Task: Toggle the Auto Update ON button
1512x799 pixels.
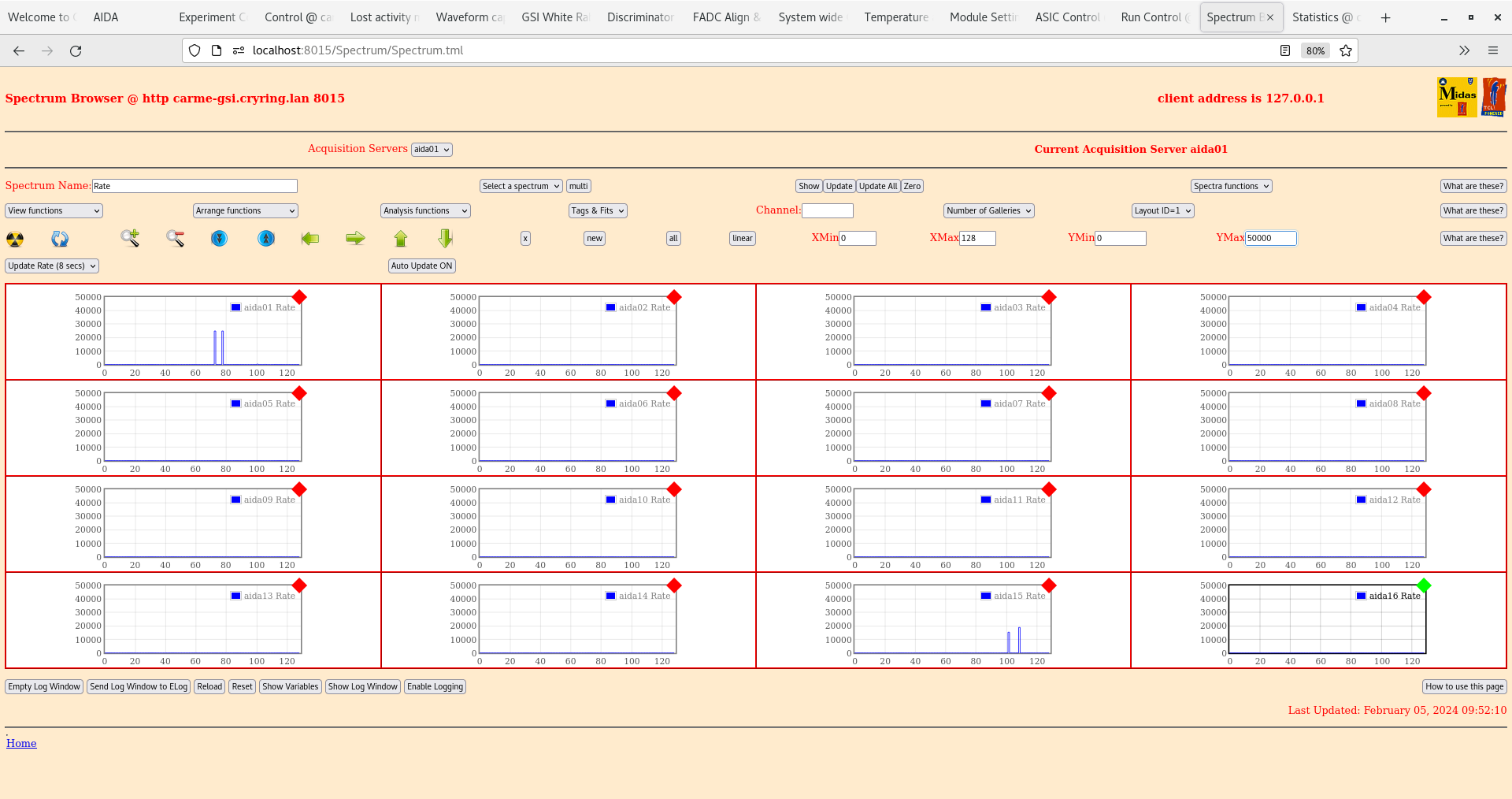Action: click(421, 266)
